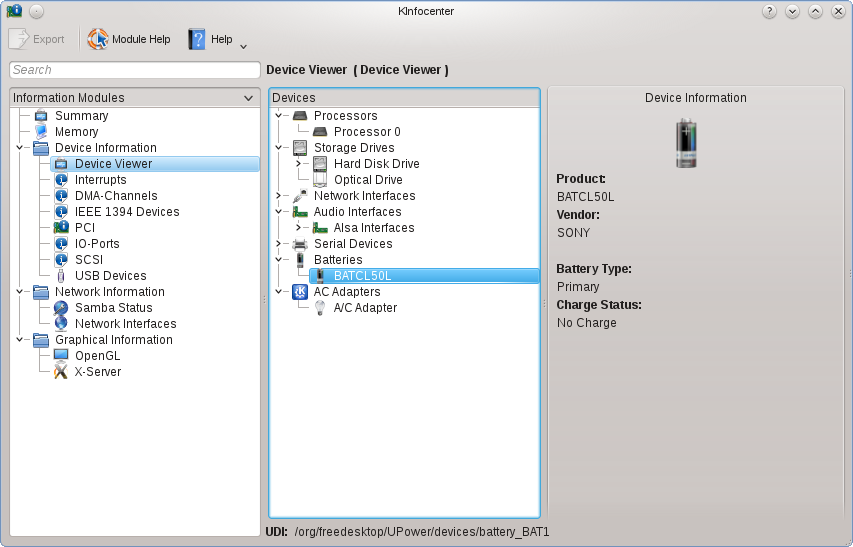Viewport: 853px width, 547px height.
Task: Expand the Serial Devices branch
Action: (x=278, y=244)
